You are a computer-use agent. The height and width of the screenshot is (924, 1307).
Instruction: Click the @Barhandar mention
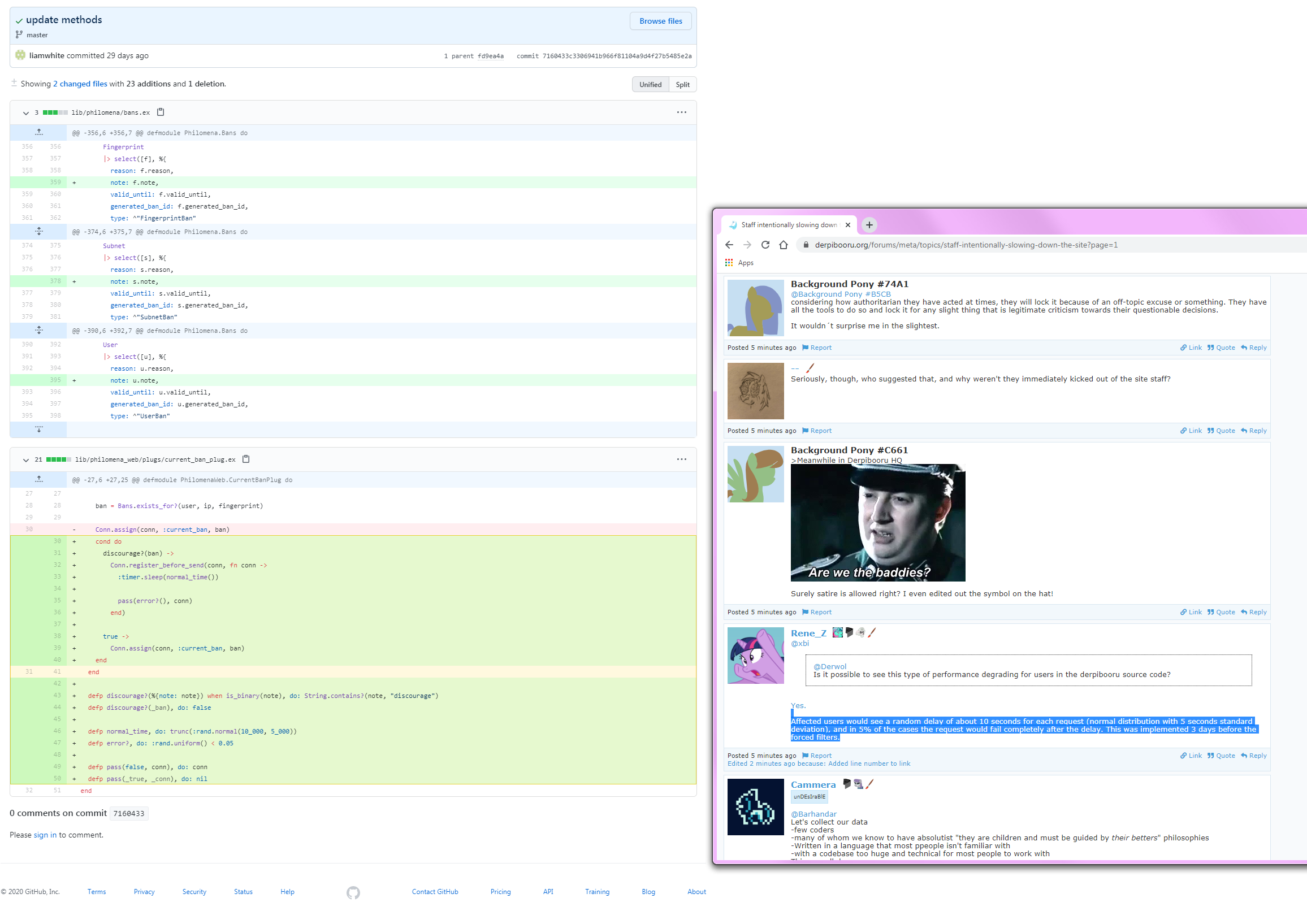pyautogui.click(x=813, y=814)
